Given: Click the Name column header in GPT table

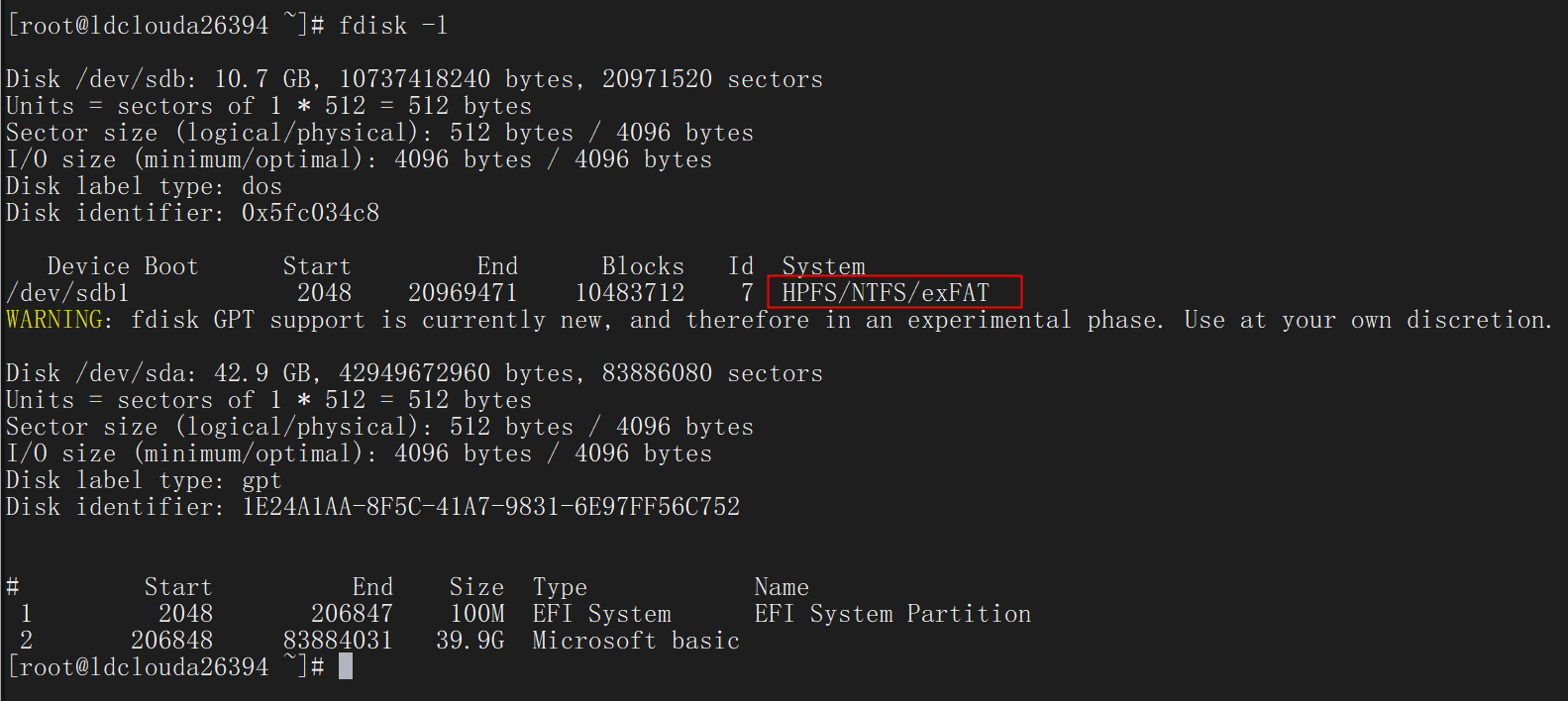Looking at the screenshot, I should coord(782,587).
